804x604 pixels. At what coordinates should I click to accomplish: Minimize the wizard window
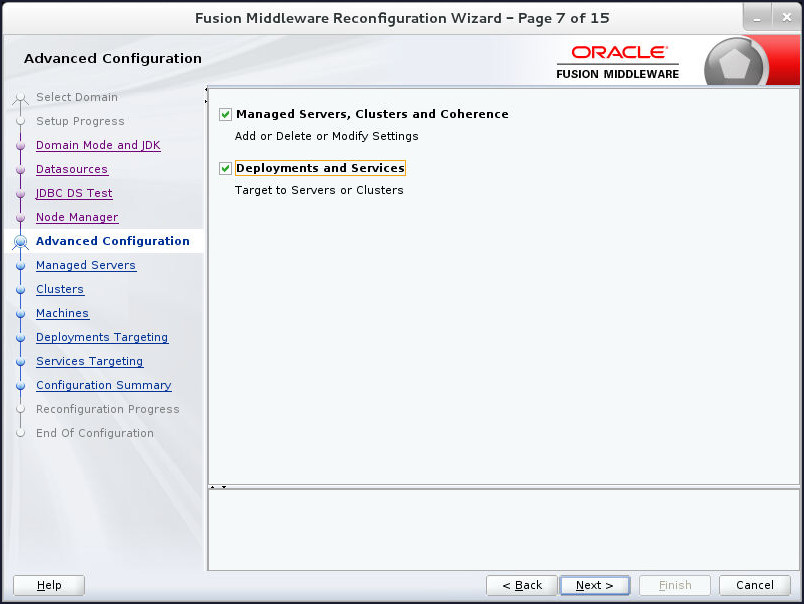coord(757,17)
